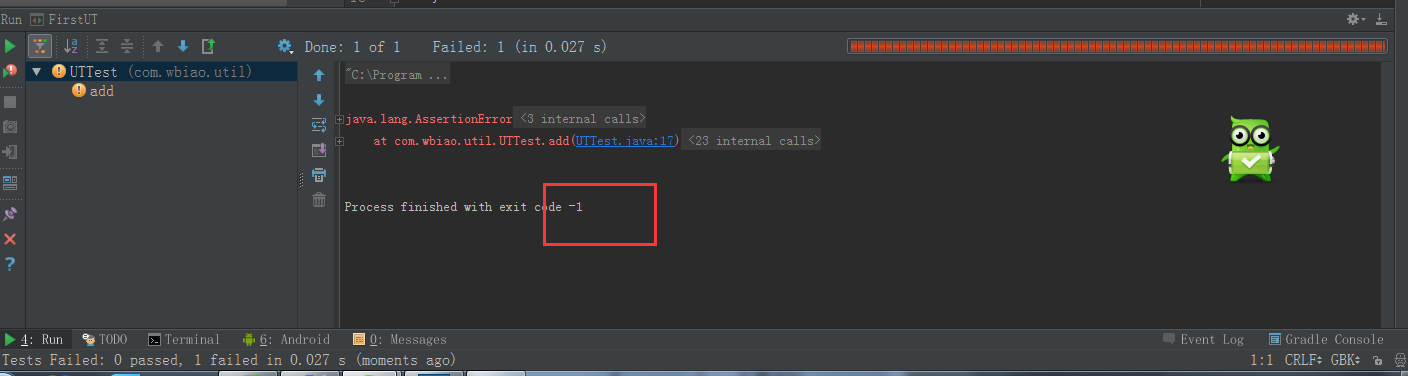Open the TODO tool window tab
Image resolution: width=1408 pixels, height=376 pixels.
(104, 339)
